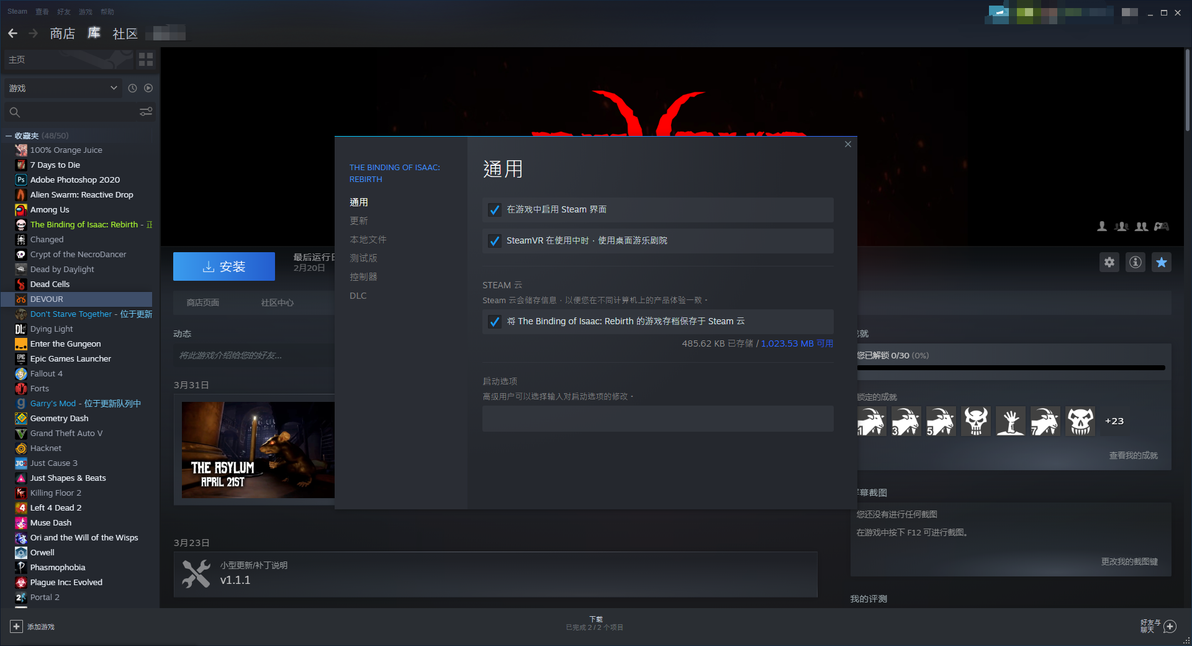Screen dimensions: 1192x646
Task: Click the wrench patch notes icon
Action: [196, 574]
